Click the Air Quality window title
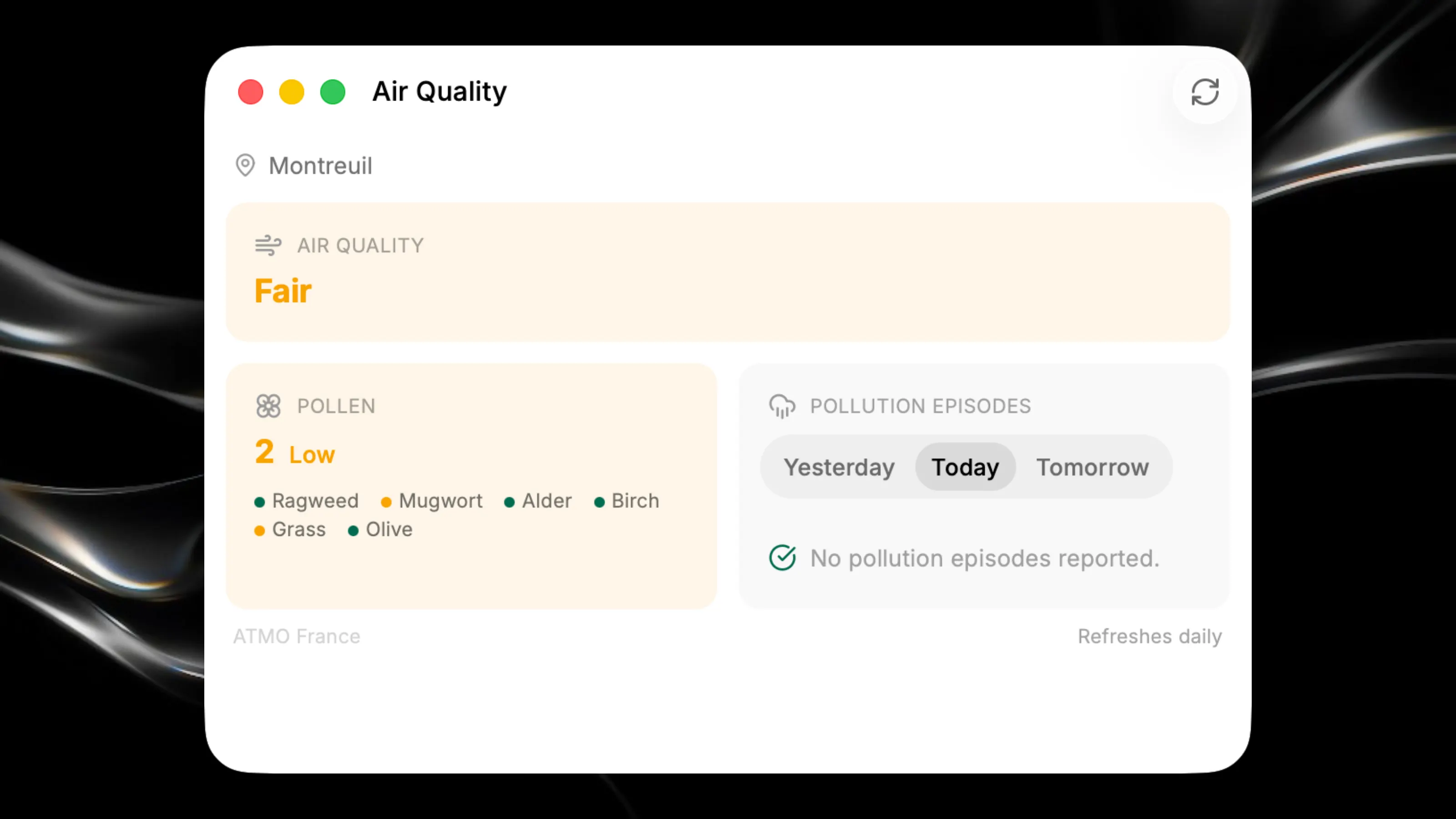 (439, 91)
